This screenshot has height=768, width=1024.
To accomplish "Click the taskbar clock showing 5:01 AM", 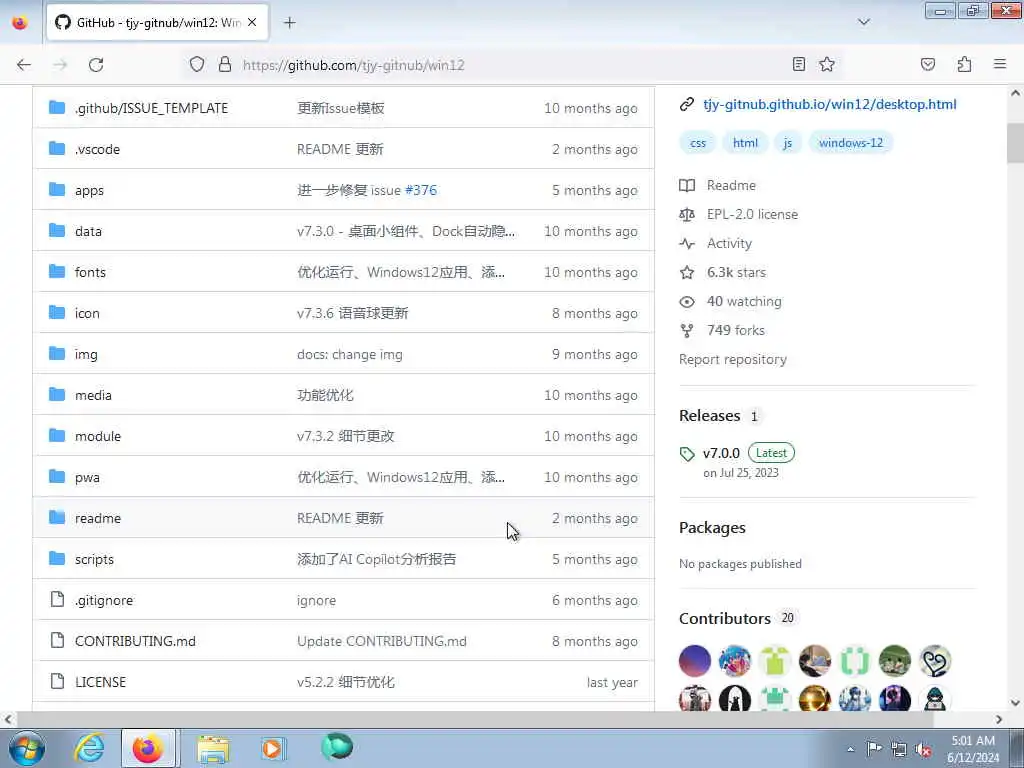I will (973, 748).
